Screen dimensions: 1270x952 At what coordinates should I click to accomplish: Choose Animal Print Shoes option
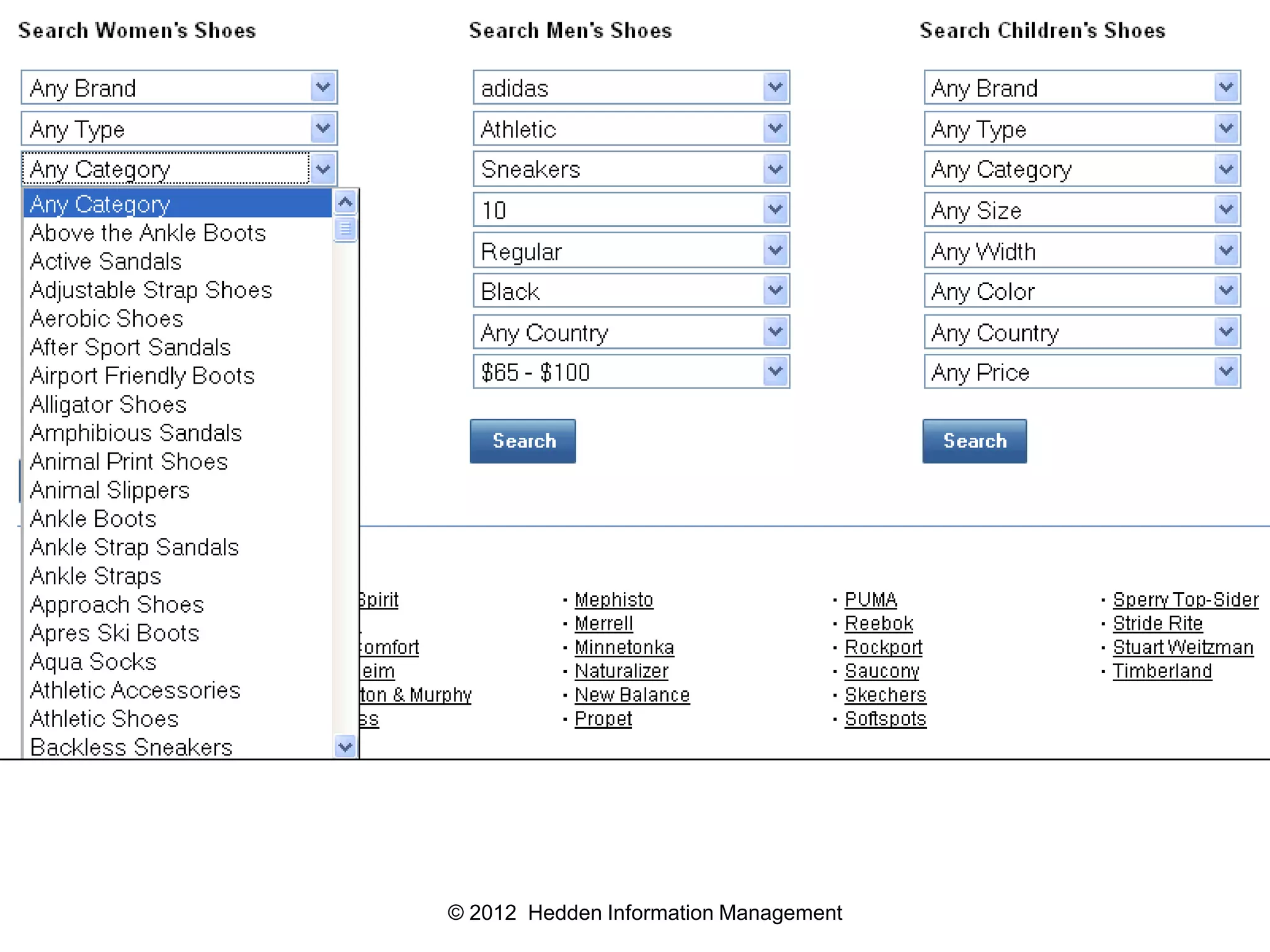coord(177,461)
